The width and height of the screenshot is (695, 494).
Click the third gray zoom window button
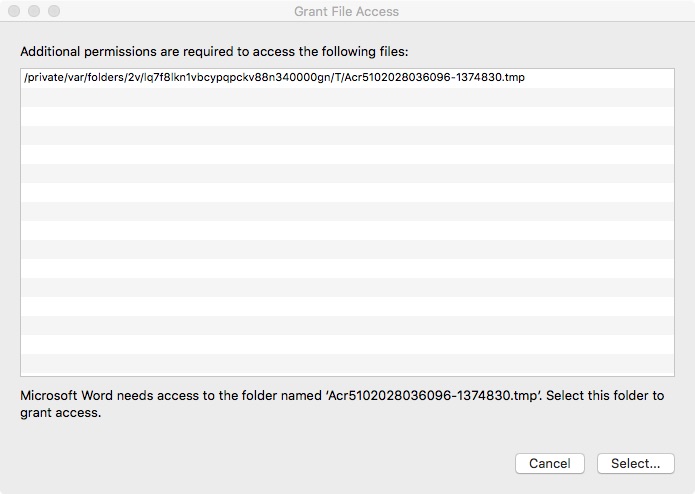point(54,11)
